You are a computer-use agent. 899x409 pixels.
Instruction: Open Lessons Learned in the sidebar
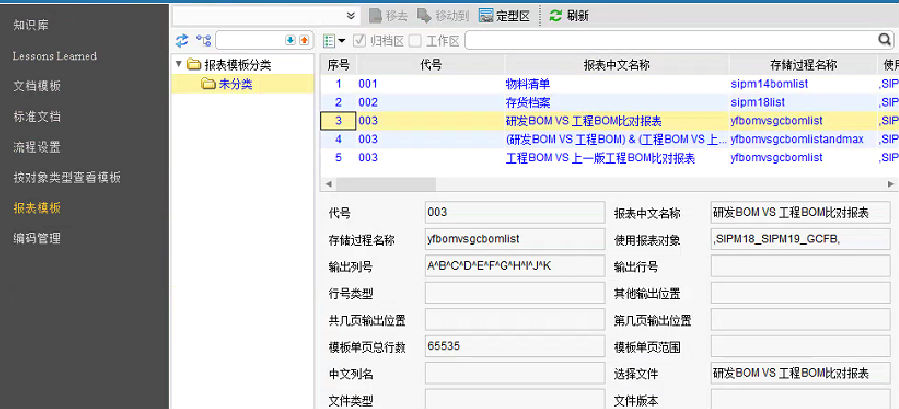54,56
